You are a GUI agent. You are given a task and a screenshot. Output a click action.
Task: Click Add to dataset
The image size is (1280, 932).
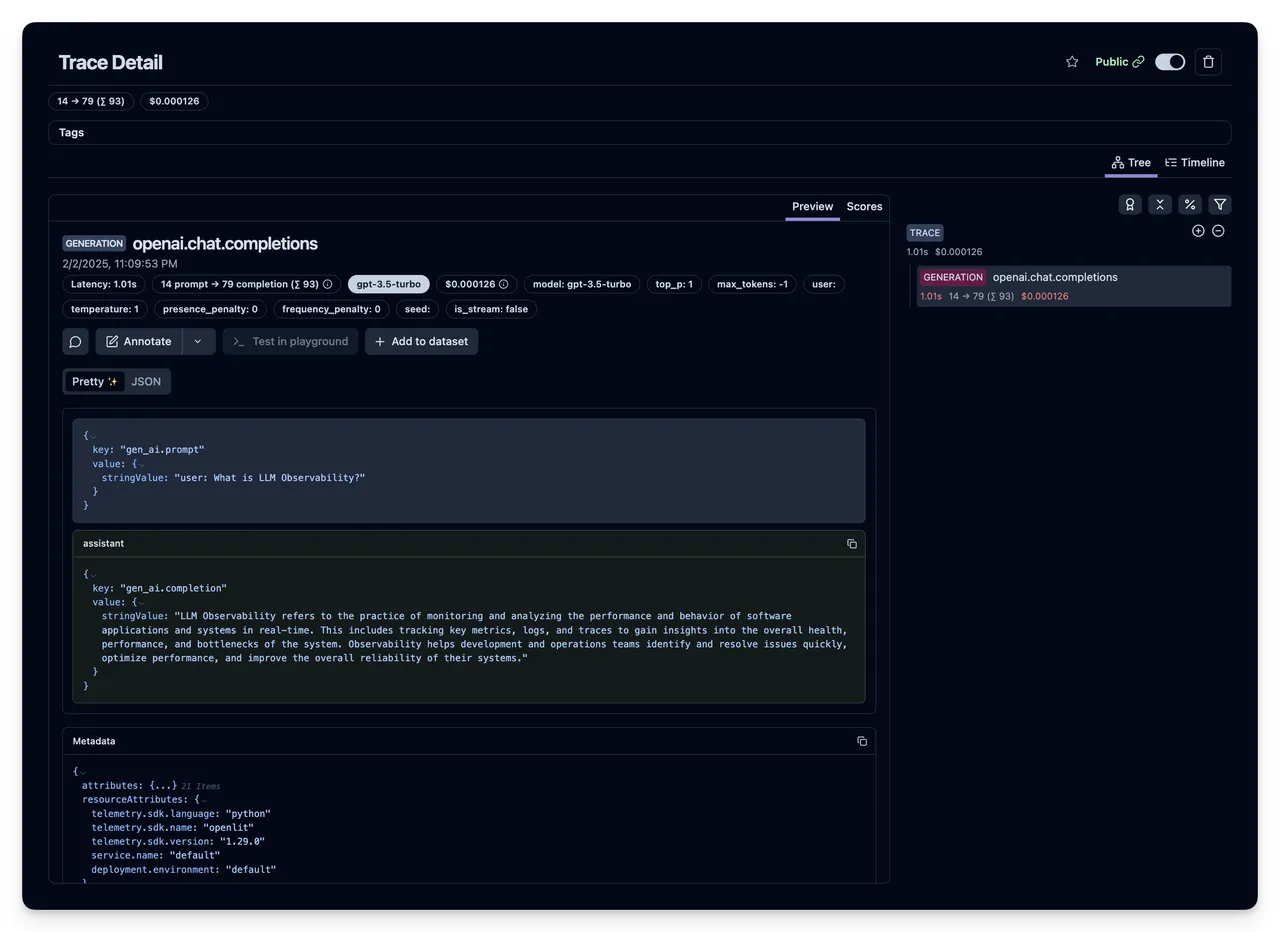(421, 341)
